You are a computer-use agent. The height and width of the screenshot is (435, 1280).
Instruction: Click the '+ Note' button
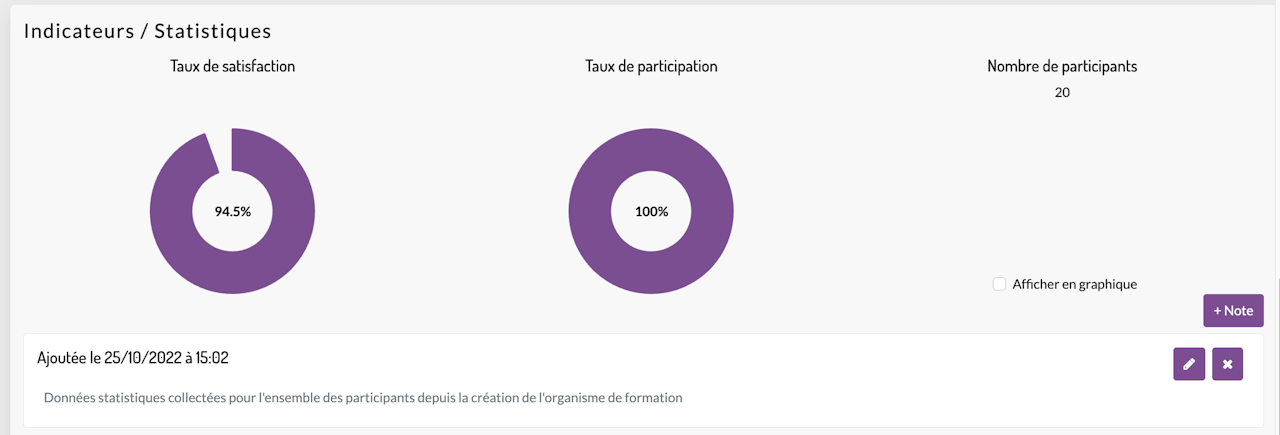click(x=1233, y=310)
